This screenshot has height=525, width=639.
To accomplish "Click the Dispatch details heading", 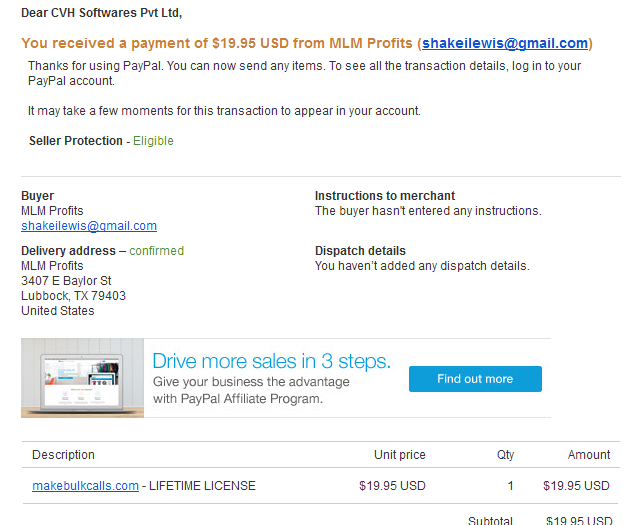I will 360,251.
